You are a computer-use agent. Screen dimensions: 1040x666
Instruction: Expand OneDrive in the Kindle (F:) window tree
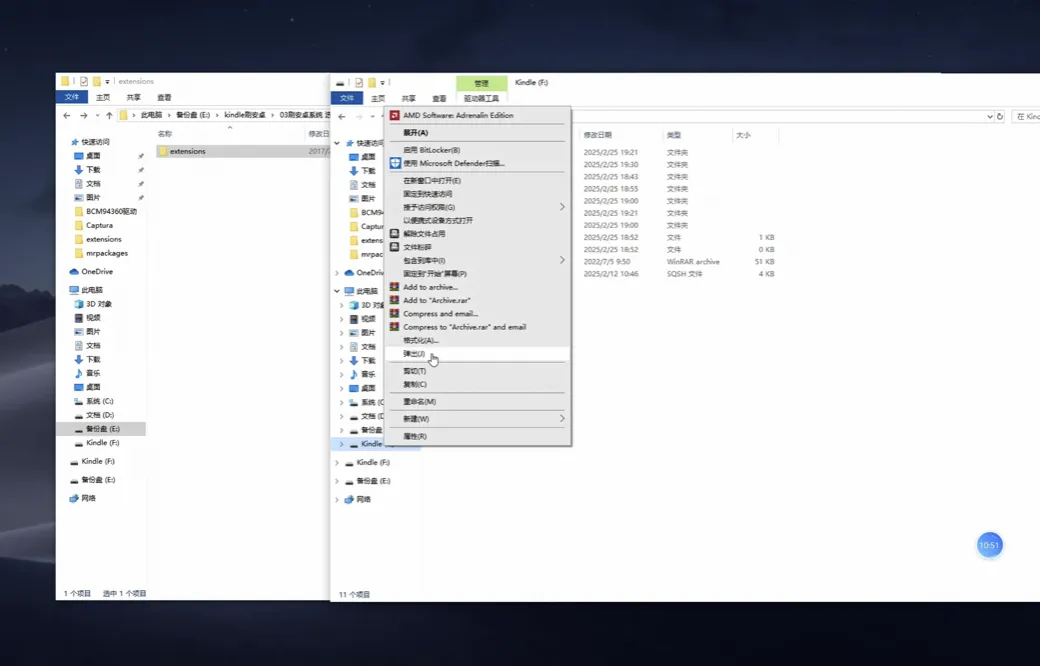(x=337, y=273)
